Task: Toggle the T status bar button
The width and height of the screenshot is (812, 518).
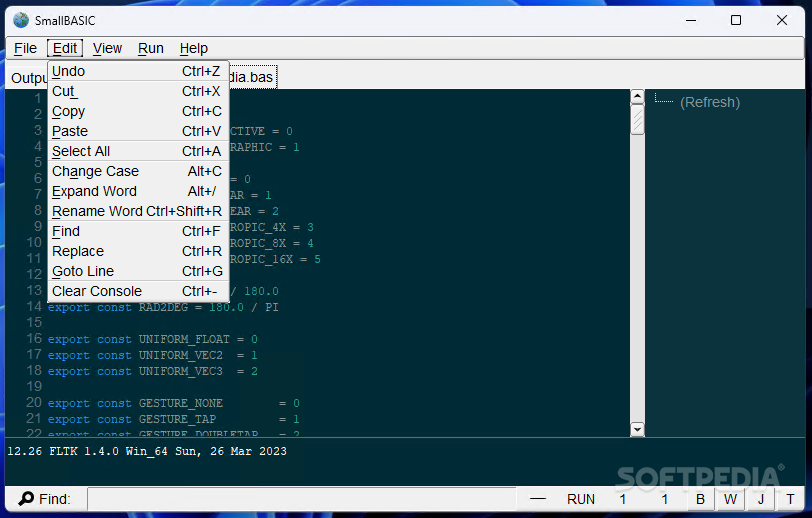Action: 790,499
